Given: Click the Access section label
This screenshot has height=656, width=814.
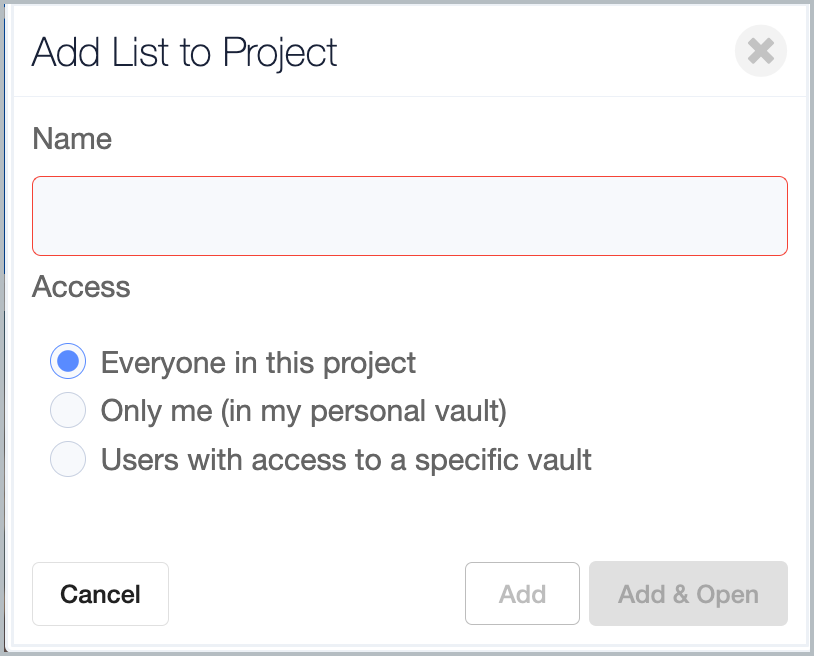Looking at the screenshot, I should [81, 286].
